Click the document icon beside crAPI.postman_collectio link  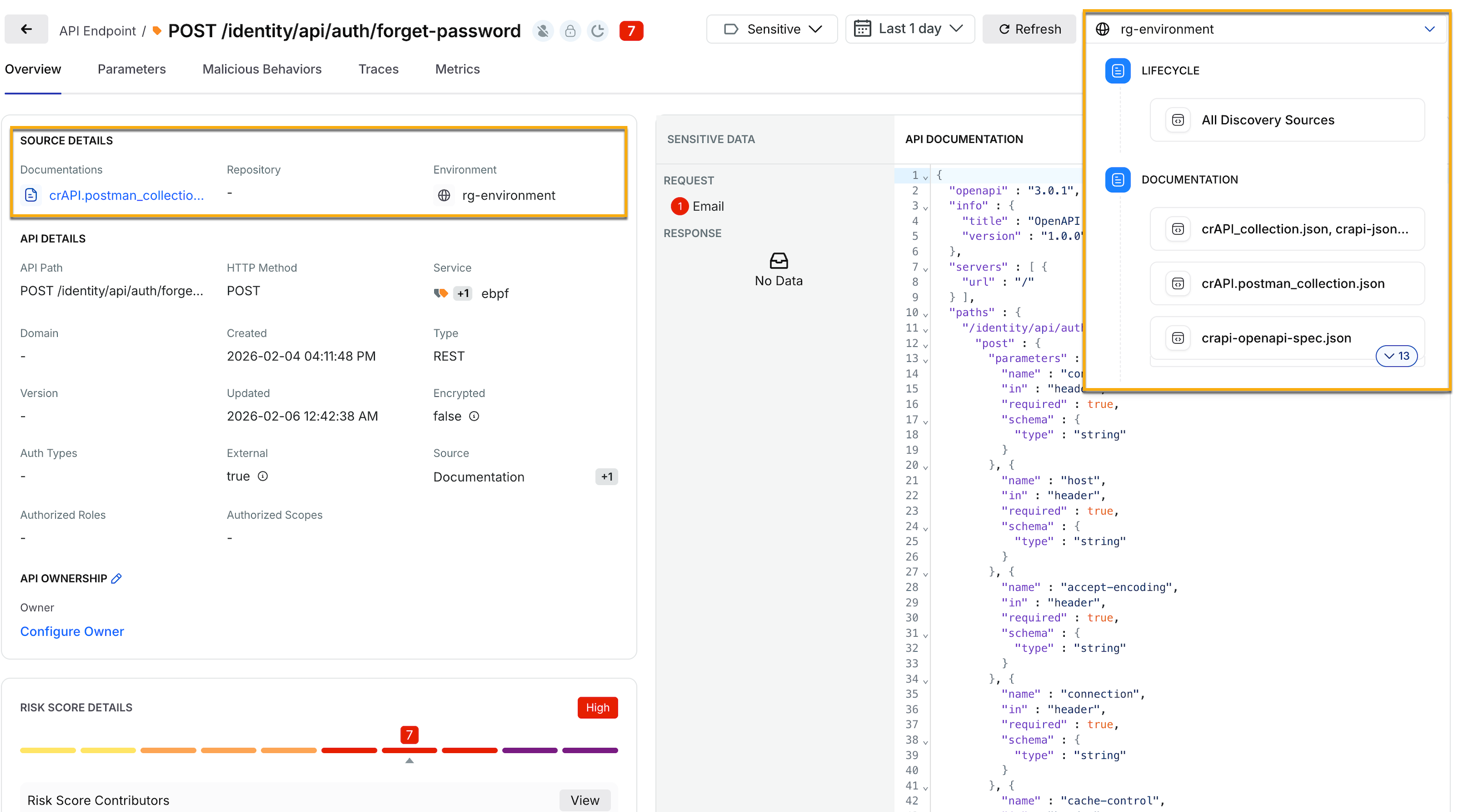(x=31, y=195)
